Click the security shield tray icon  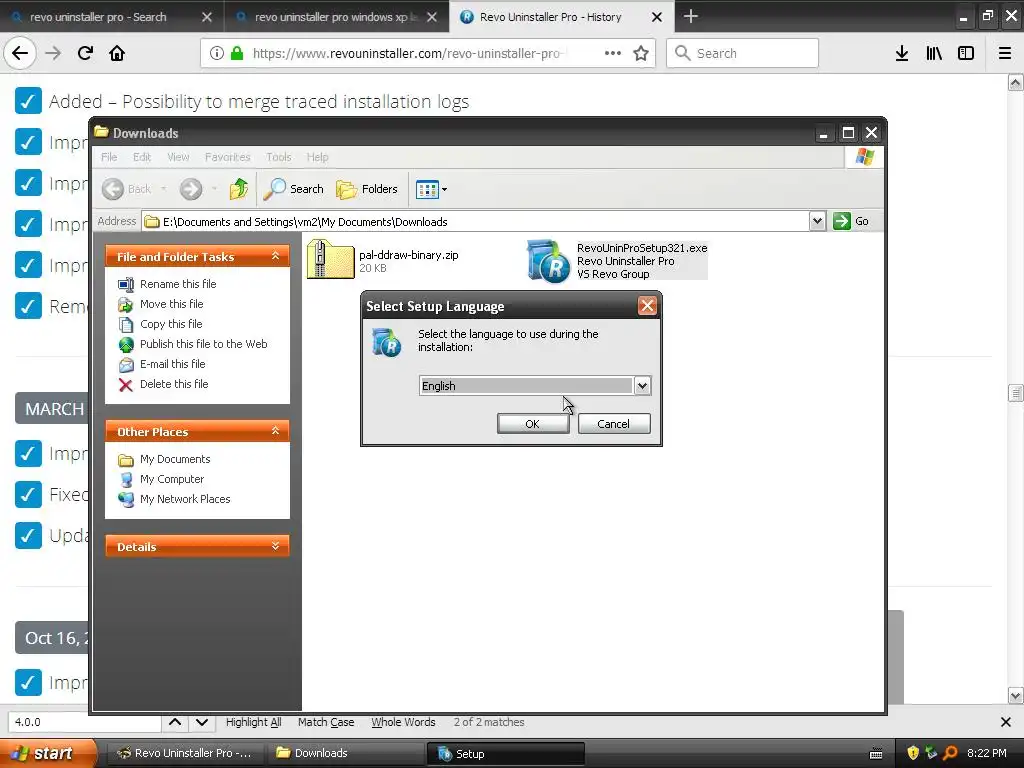coord(912,753)
